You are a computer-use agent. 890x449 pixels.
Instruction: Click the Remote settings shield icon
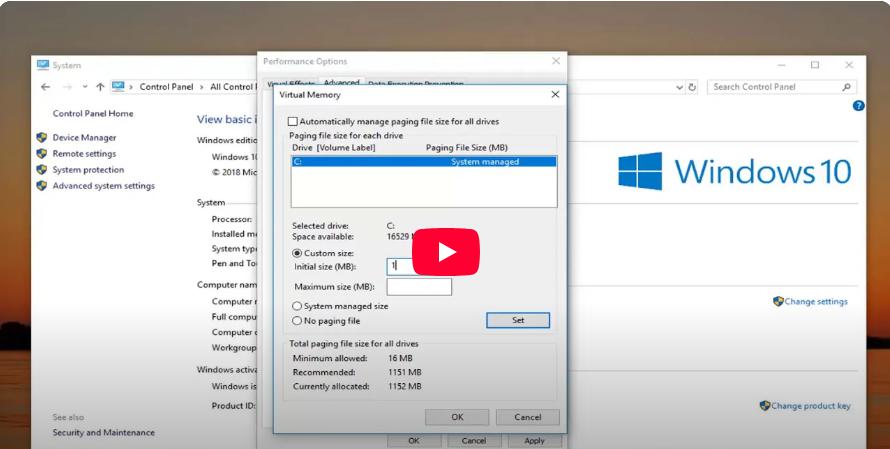pos(41,153)
